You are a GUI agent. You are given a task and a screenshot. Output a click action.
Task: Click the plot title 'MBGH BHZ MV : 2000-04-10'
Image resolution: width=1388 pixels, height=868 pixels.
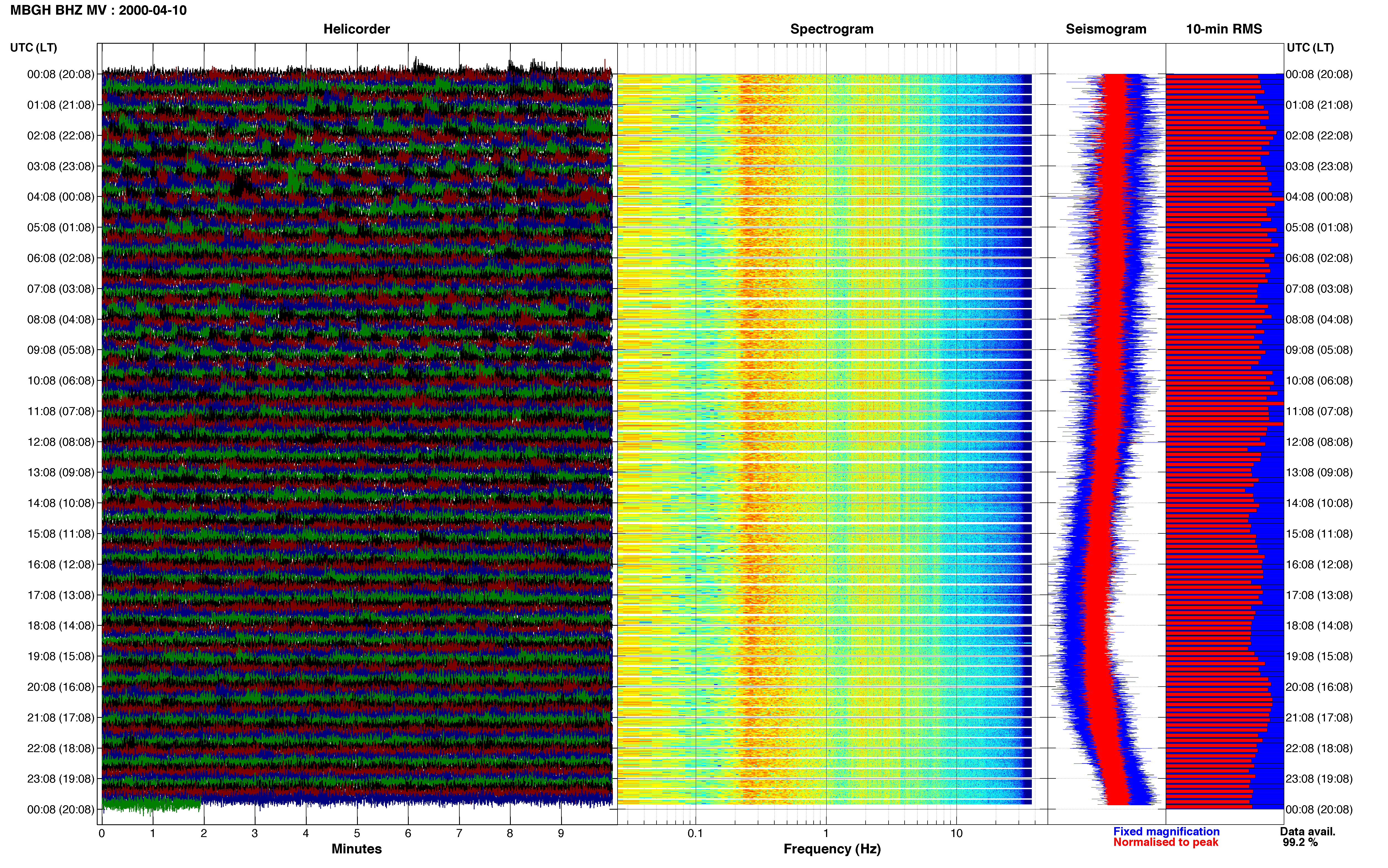tap(98, 10)
